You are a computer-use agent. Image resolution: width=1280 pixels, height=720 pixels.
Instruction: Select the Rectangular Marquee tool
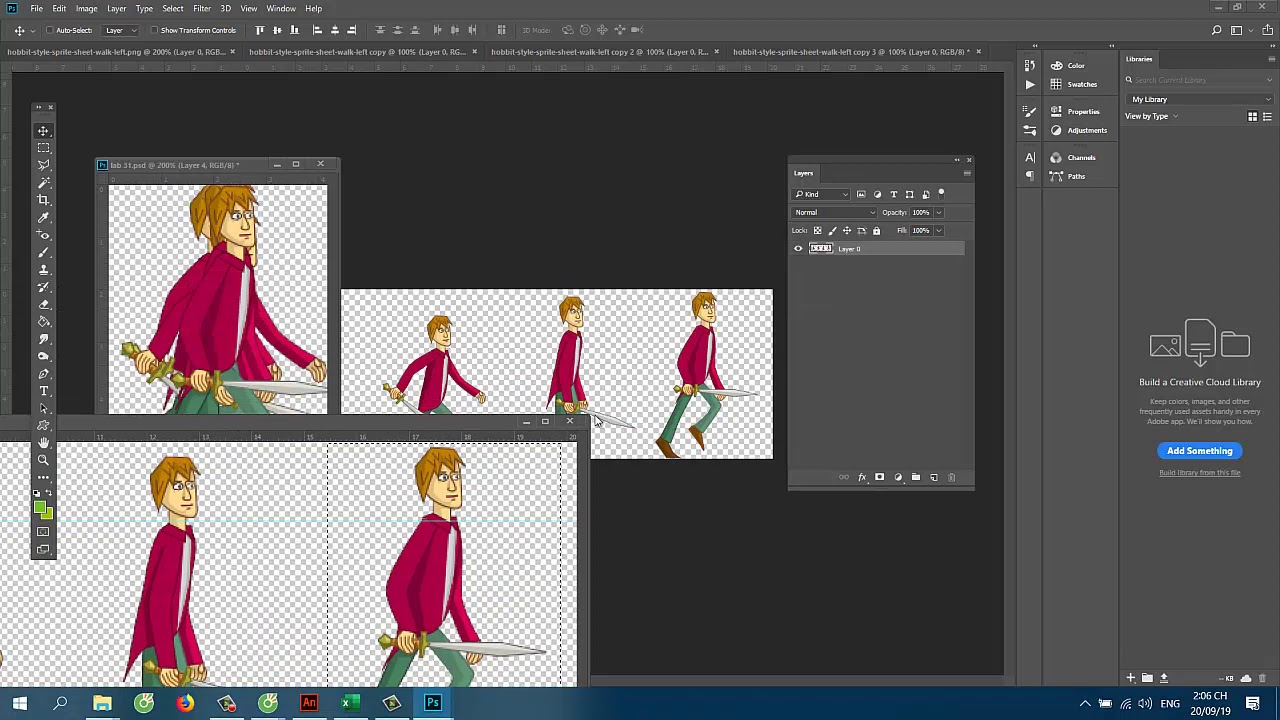click(43, 148)
